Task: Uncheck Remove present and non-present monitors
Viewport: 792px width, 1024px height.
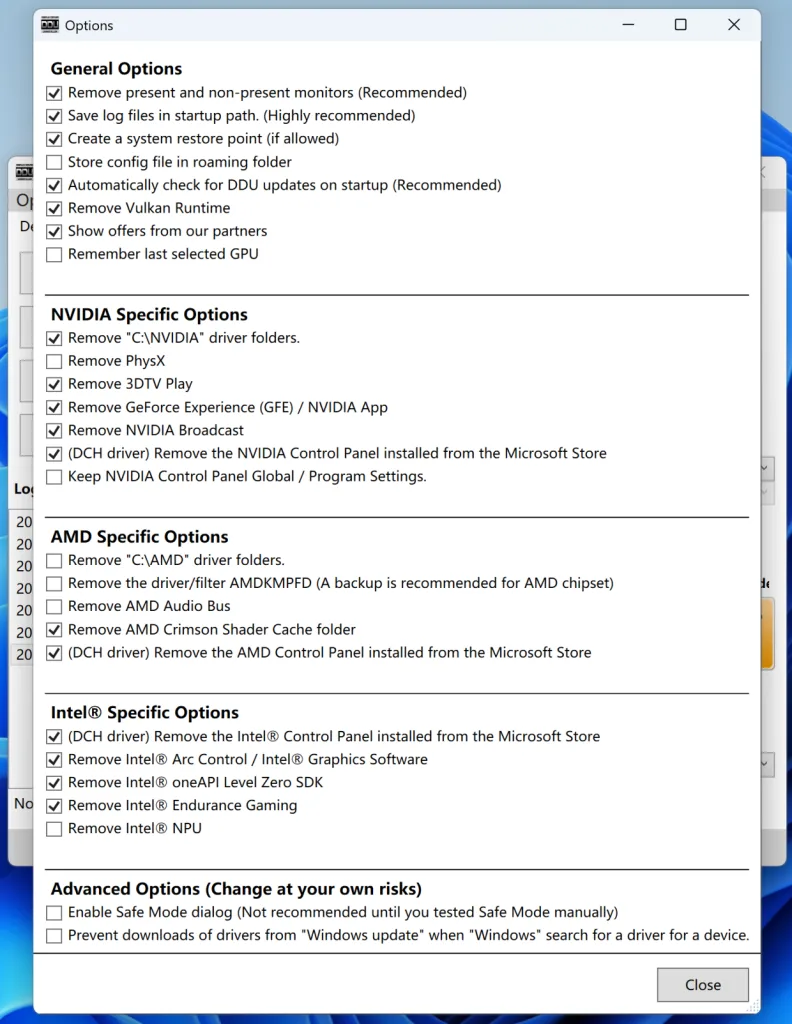Action: (54, 93)
